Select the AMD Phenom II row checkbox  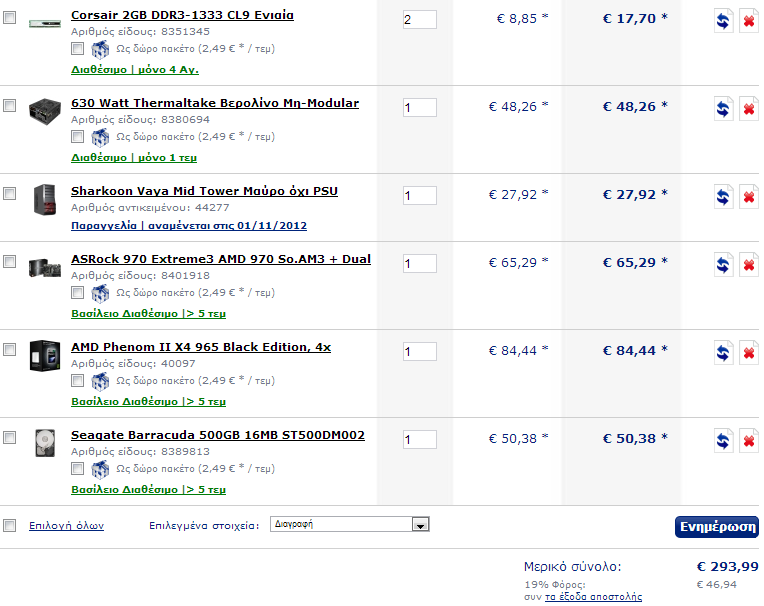coord(9,350)
